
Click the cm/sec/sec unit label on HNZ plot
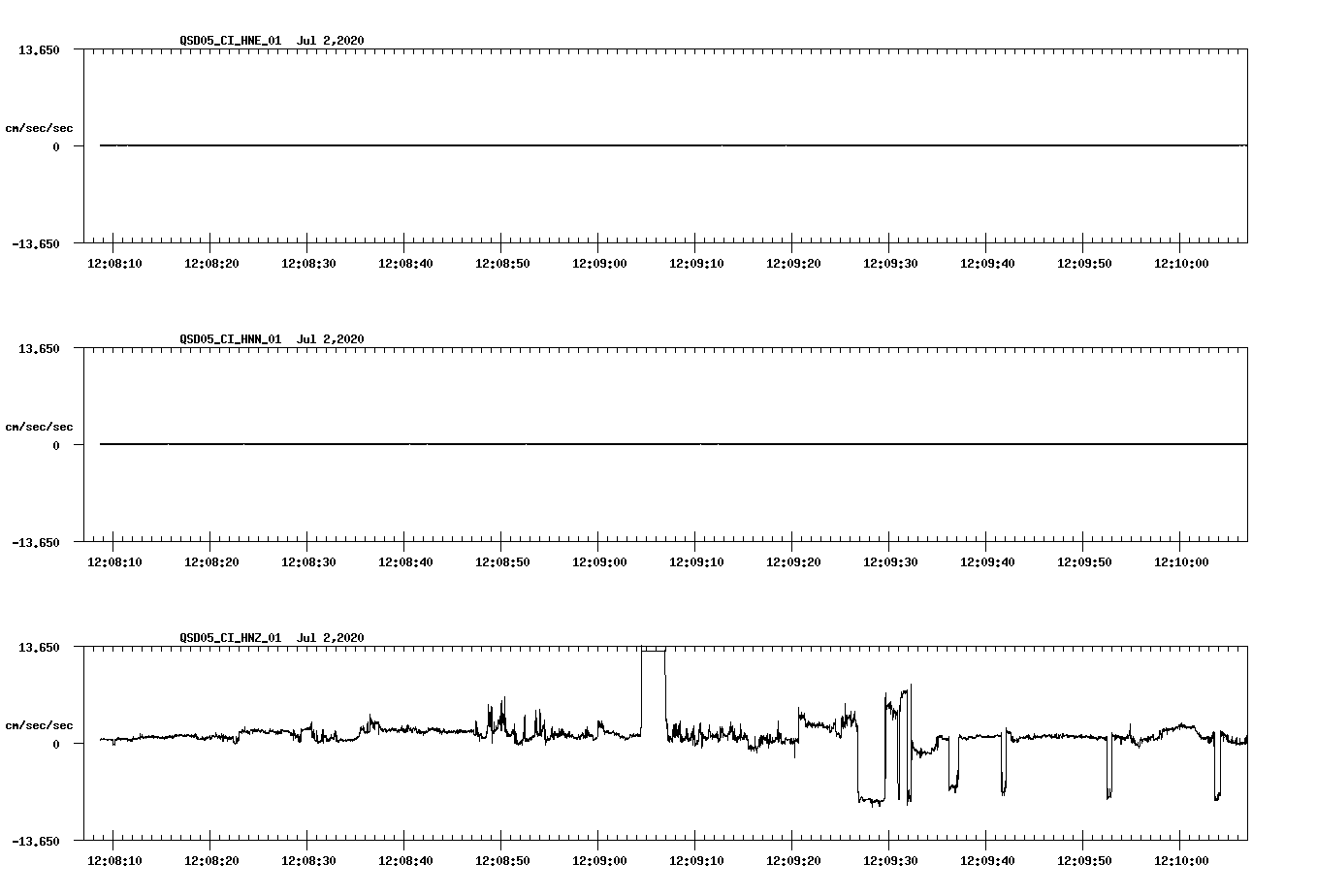39,725
